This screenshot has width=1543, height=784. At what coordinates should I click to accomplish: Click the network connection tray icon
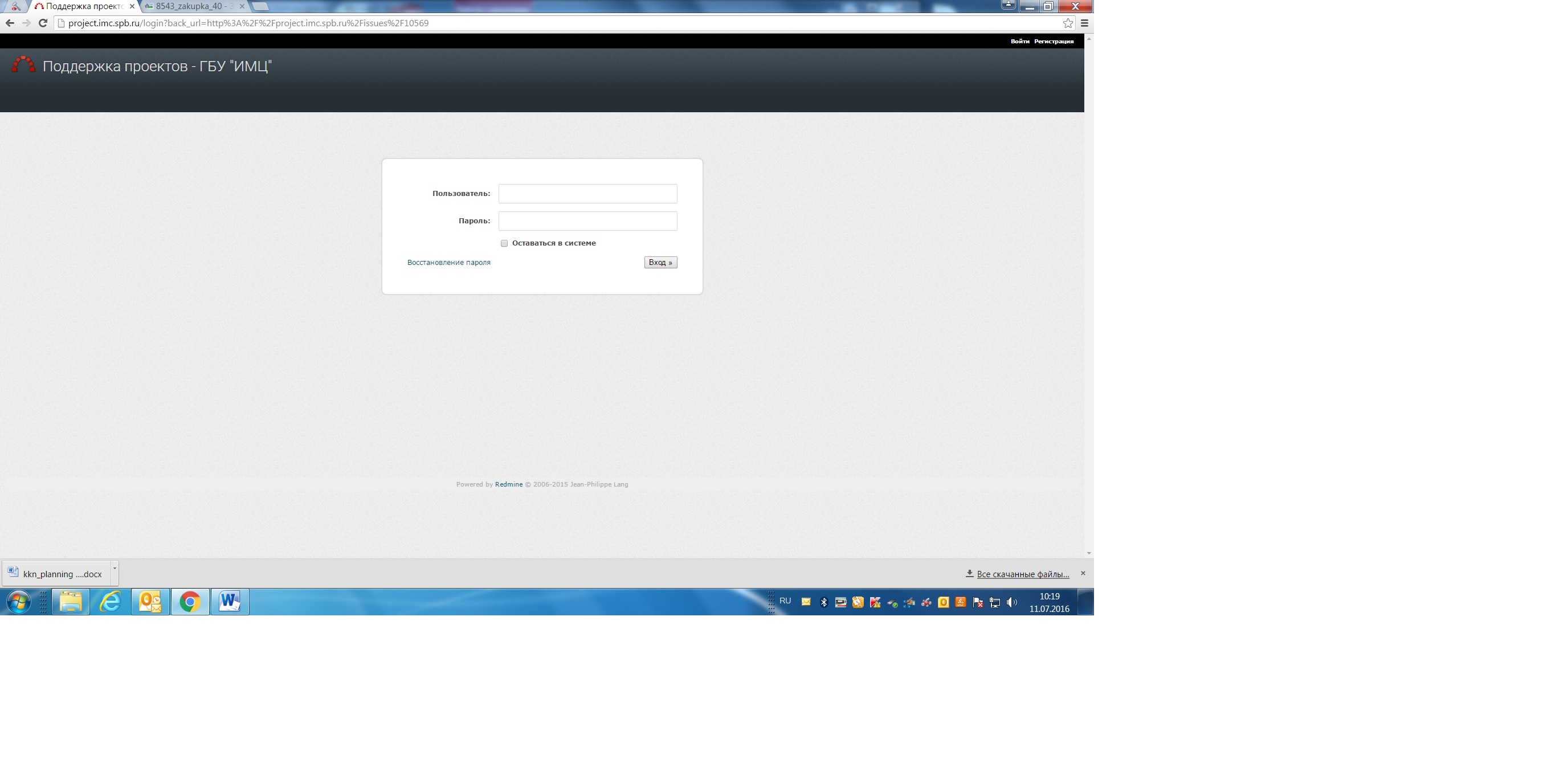click(995, 602)
